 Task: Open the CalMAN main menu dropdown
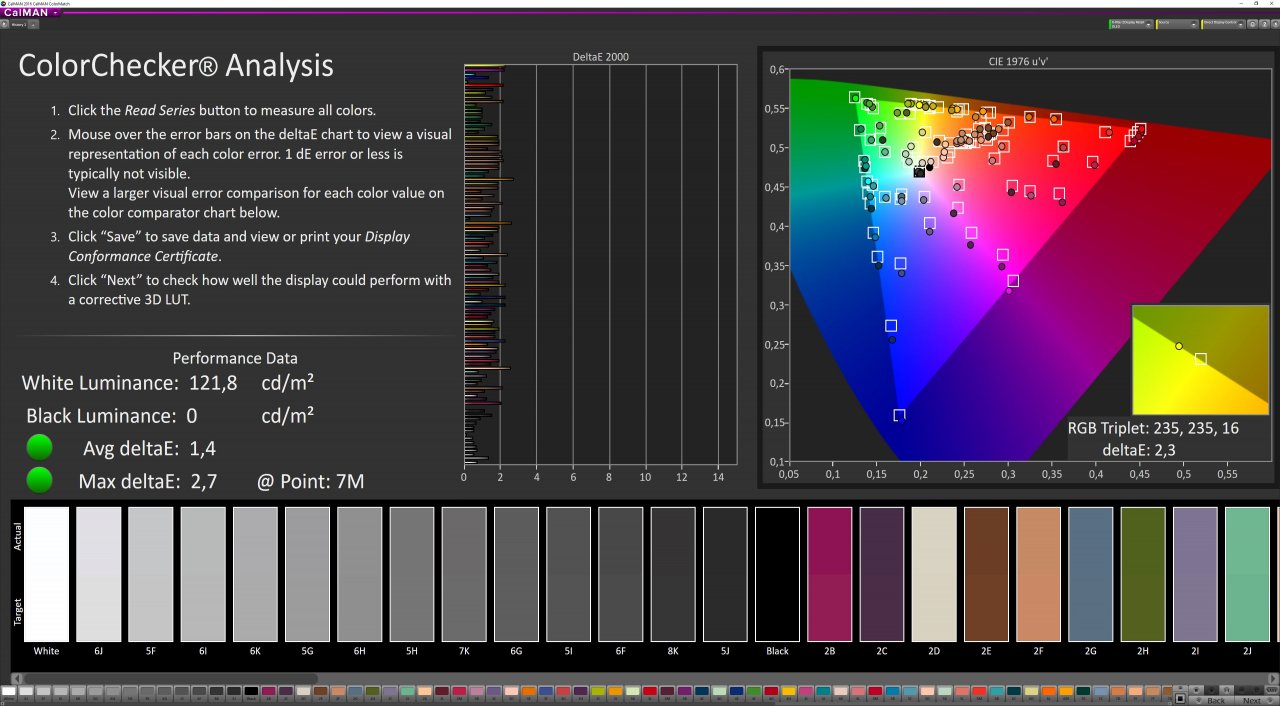pos(30,13)
